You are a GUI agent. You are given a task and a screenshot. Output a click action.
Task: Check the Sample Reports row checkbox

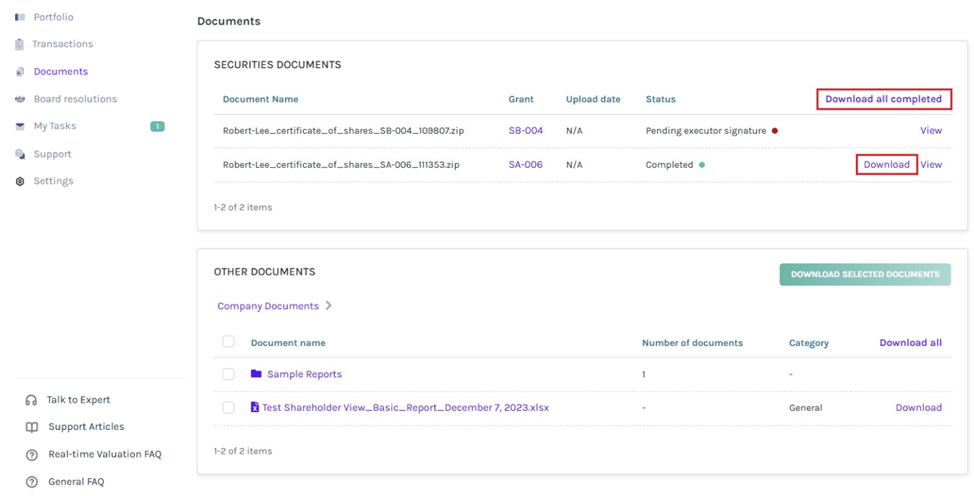[228, 374]
